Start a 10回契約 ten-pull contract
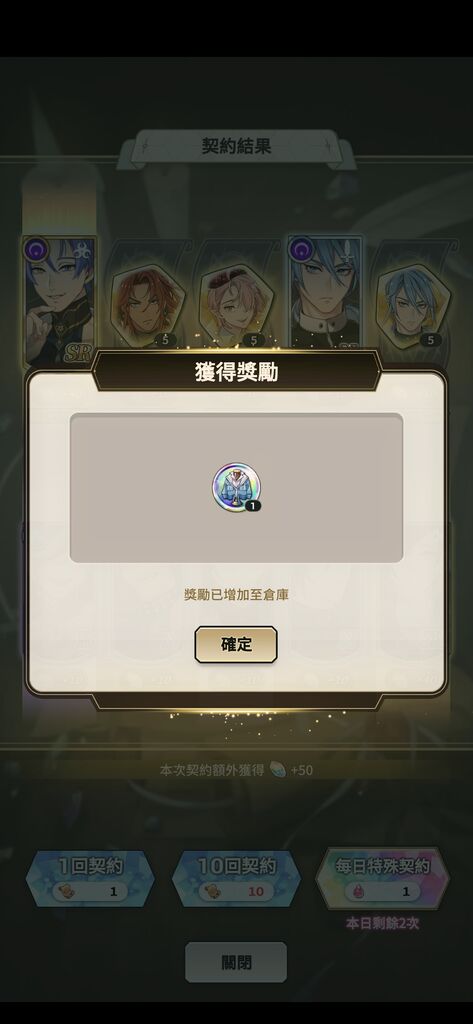Viewport: 473px width, 1024px height. (x=236, y=878)
